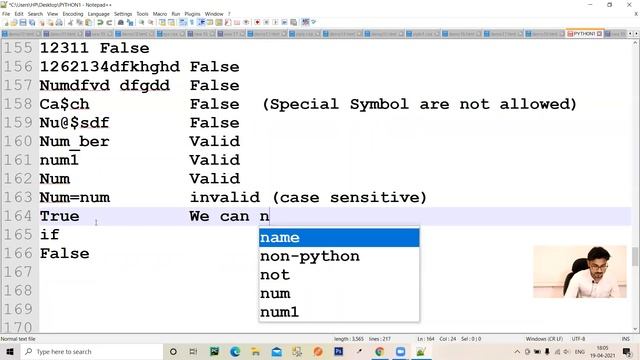Open the Macro menu
Viewport: 640px width, 360px height.
tap(160, 14)
